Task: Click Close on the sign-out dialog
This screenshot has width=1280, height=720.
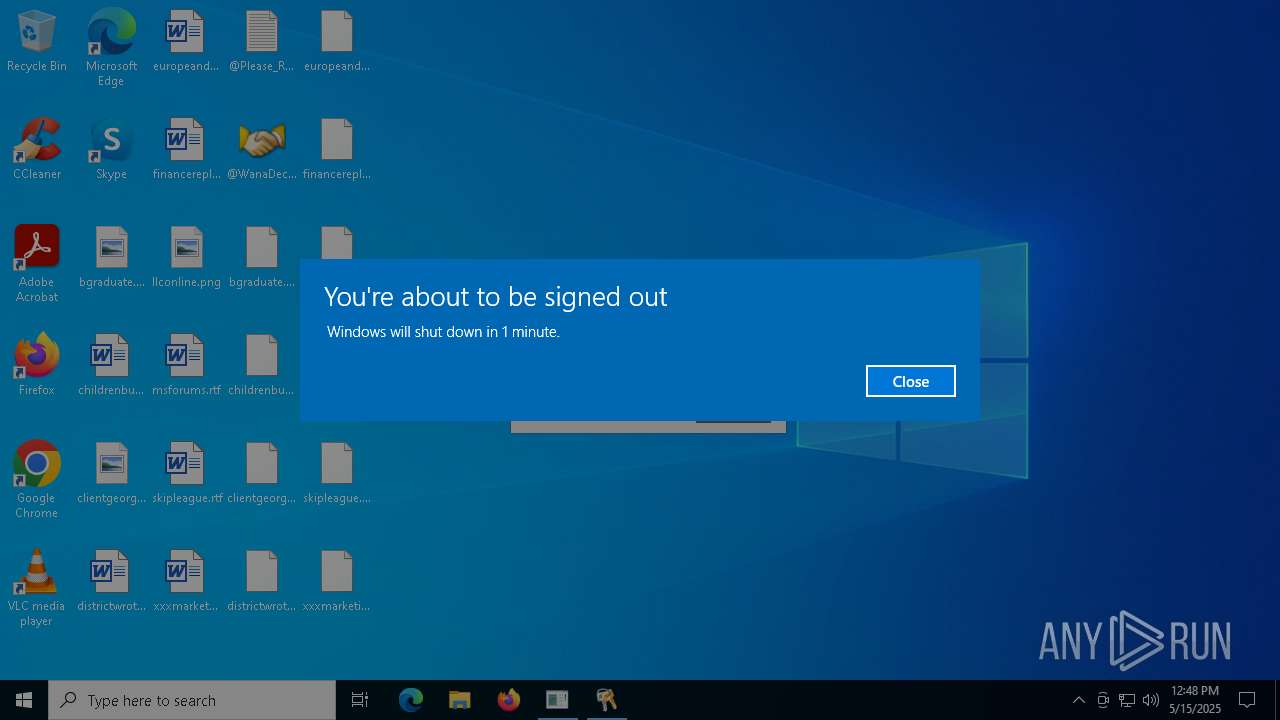Action: tap(910, 381)
